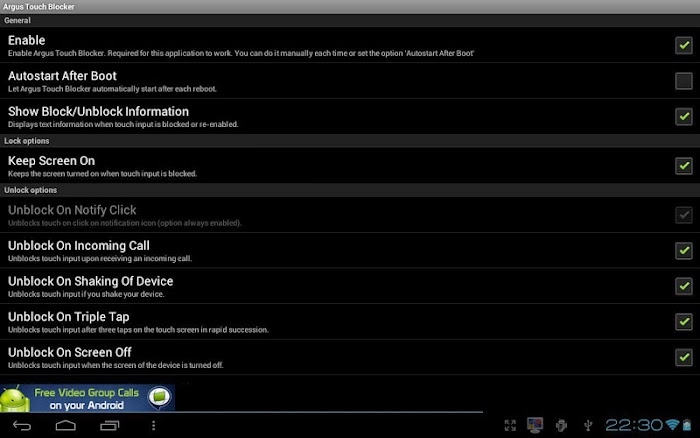
Task: Disable Unblock On Shaking Of Device checkbox
Action: coord(683,286)
